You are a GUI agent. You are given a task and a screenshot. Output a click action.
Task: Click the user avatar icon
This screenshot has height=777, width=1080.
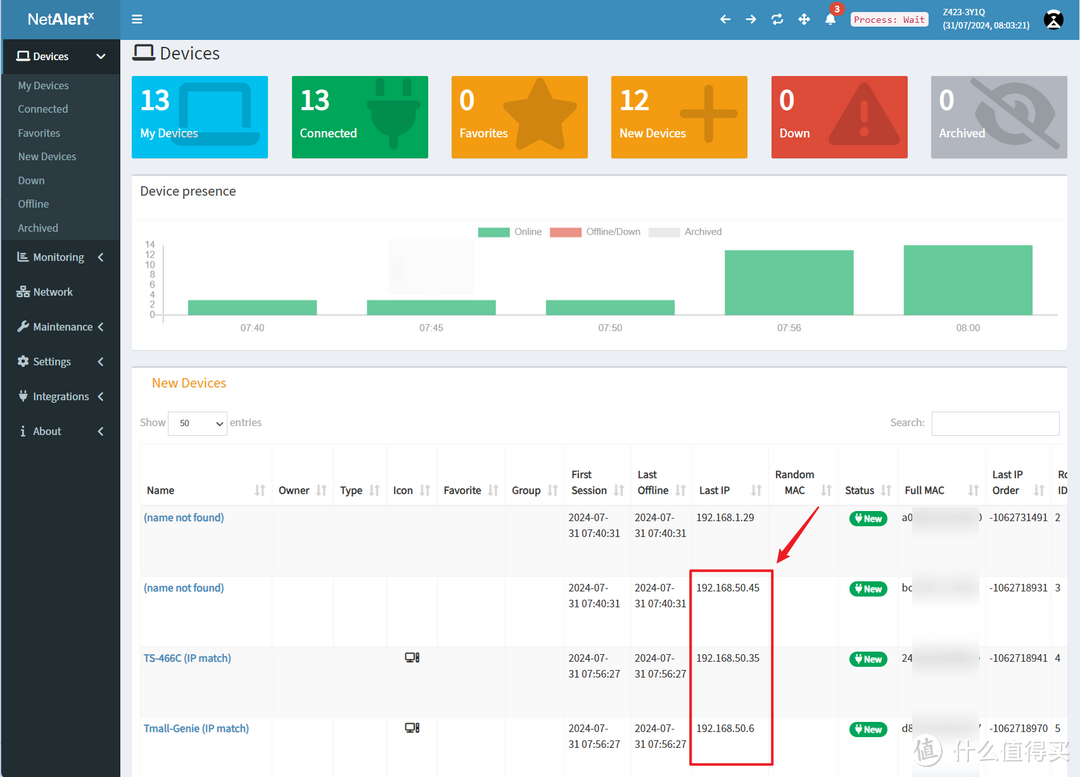1053,19
